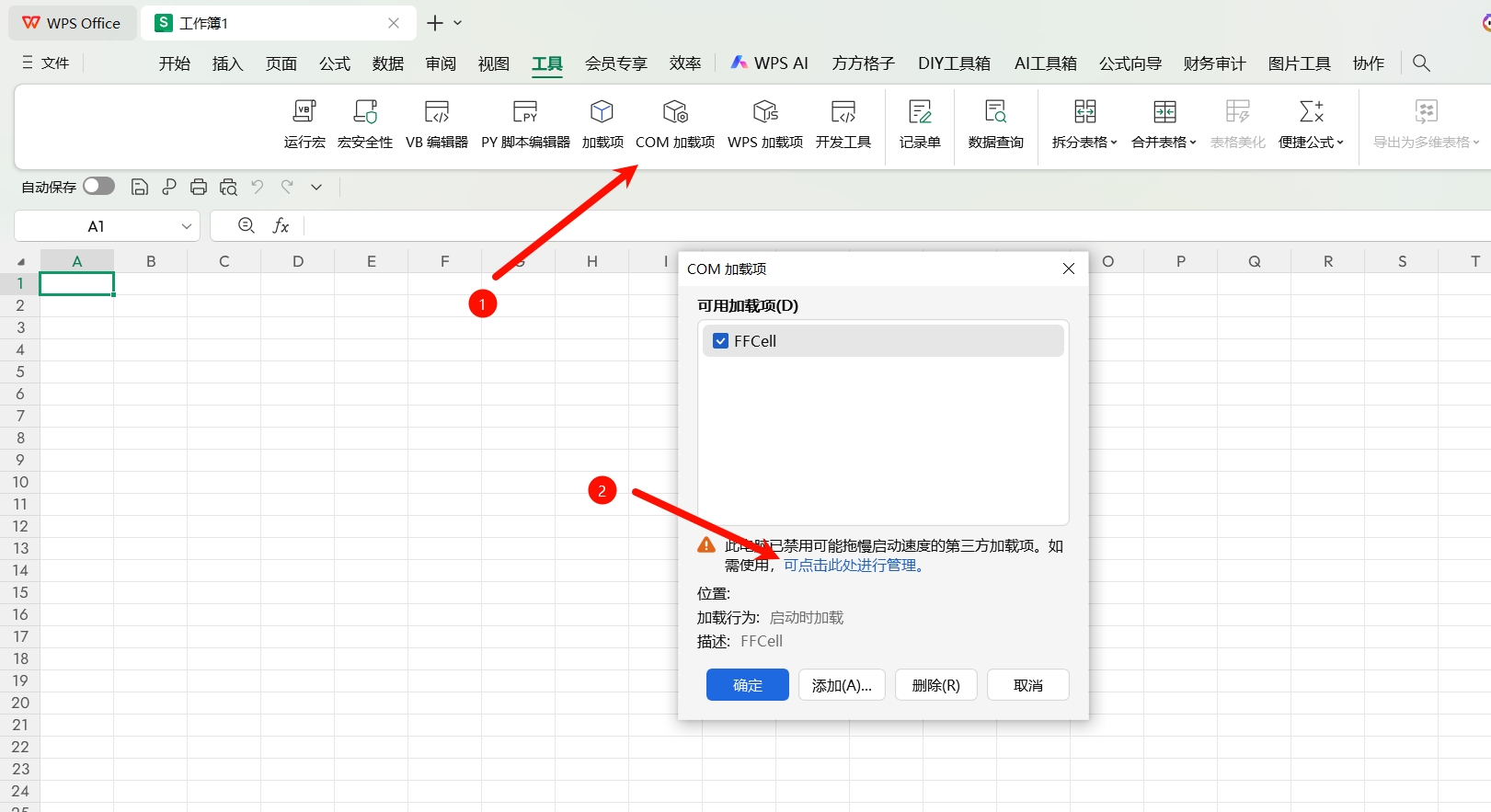Click the 确定 button in dialog

(747, 685)
